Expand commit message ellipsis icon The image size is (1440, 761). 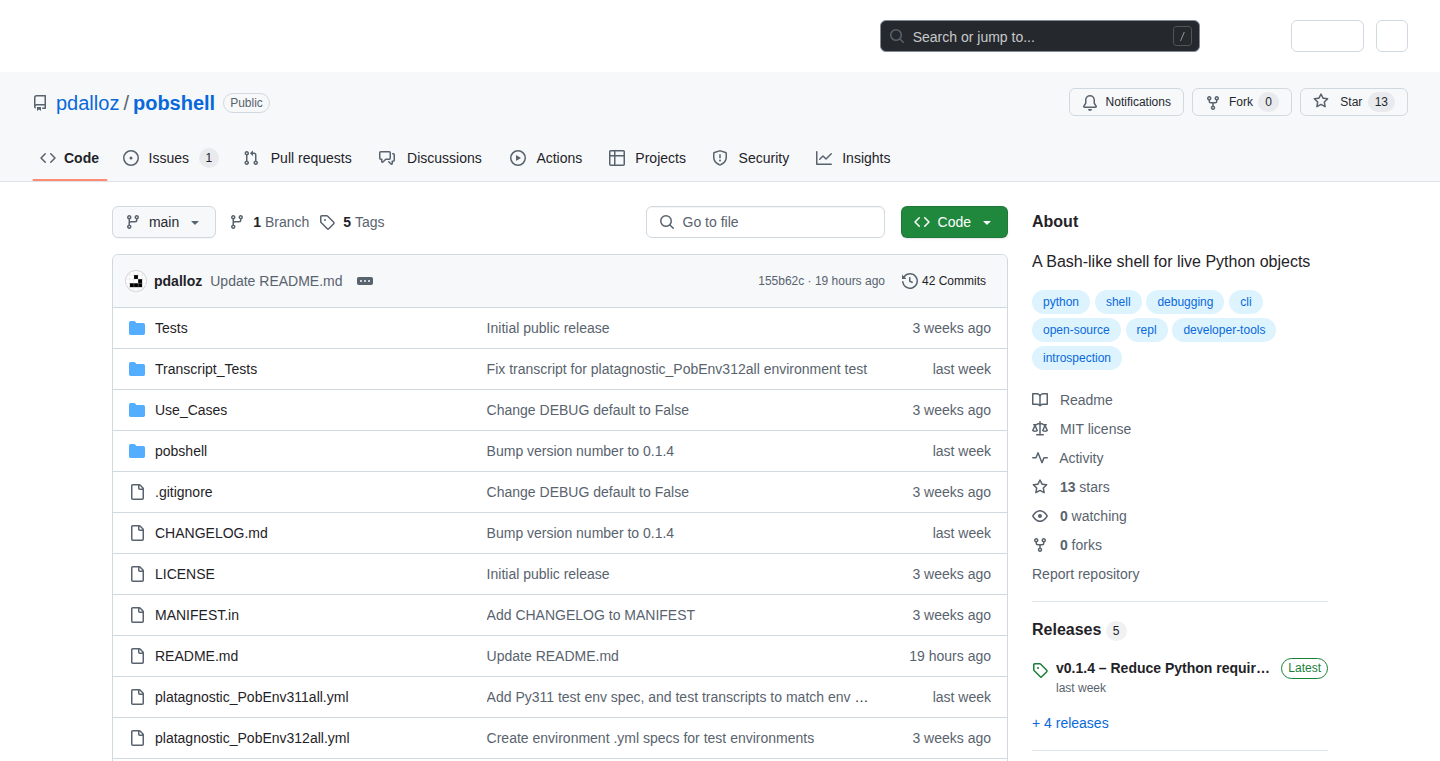click(365, 281)
